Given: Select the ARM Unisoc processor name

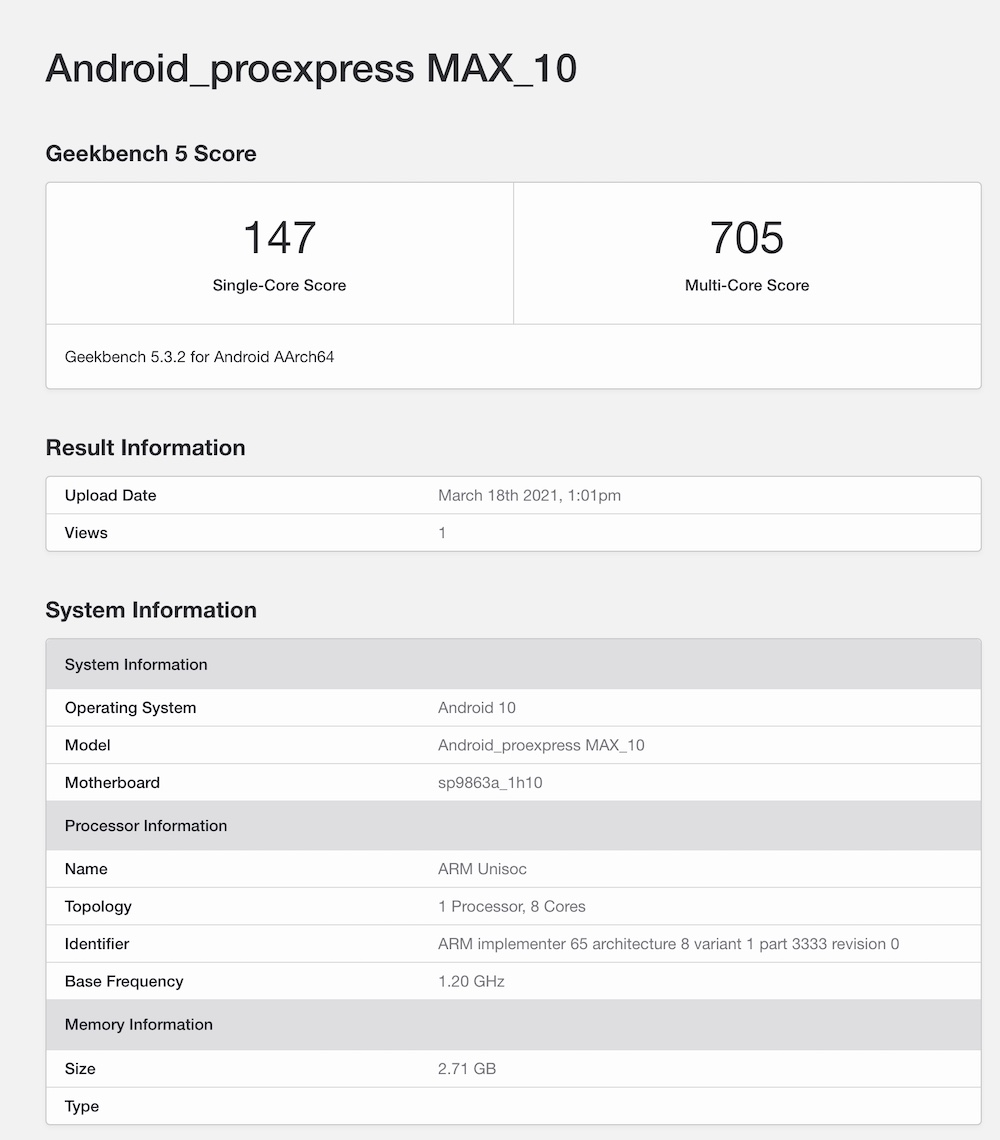Looking at the screenshot, I should pos(482,869).
